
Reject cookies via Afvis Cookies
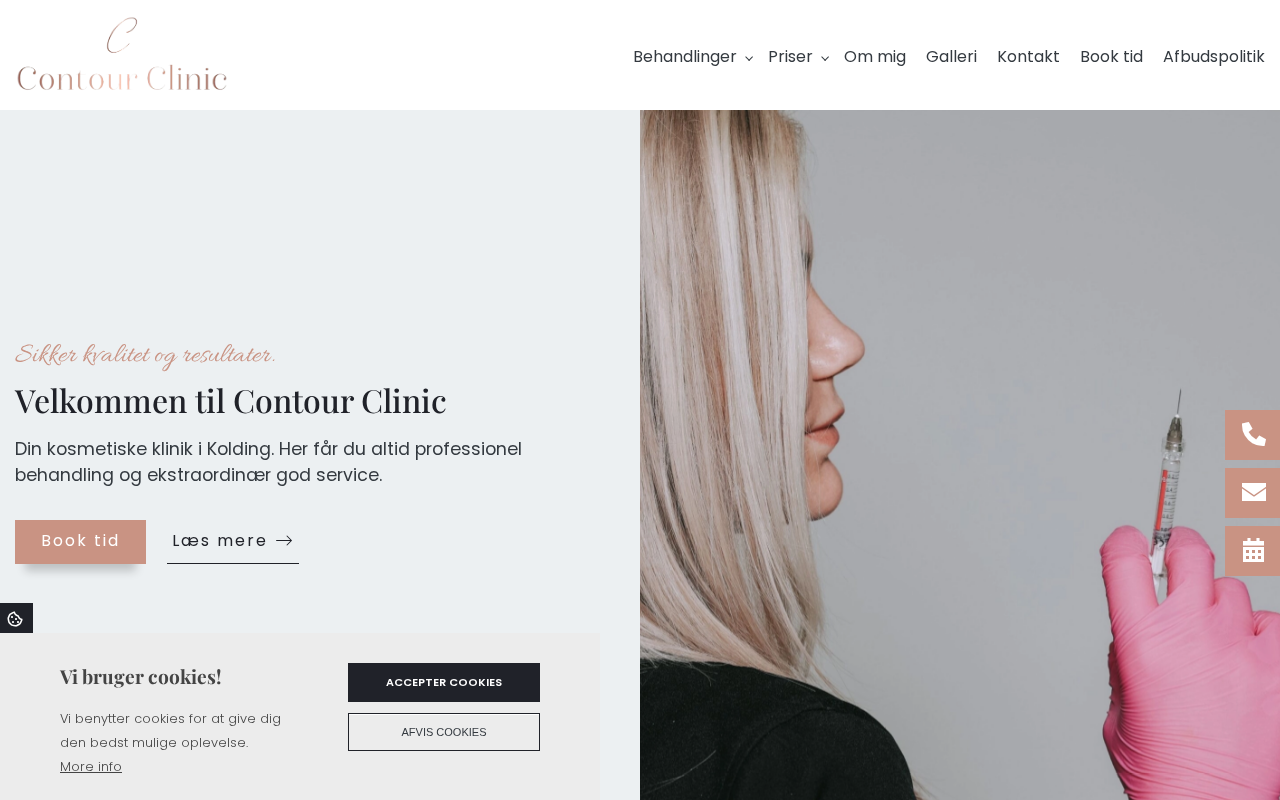444,732
